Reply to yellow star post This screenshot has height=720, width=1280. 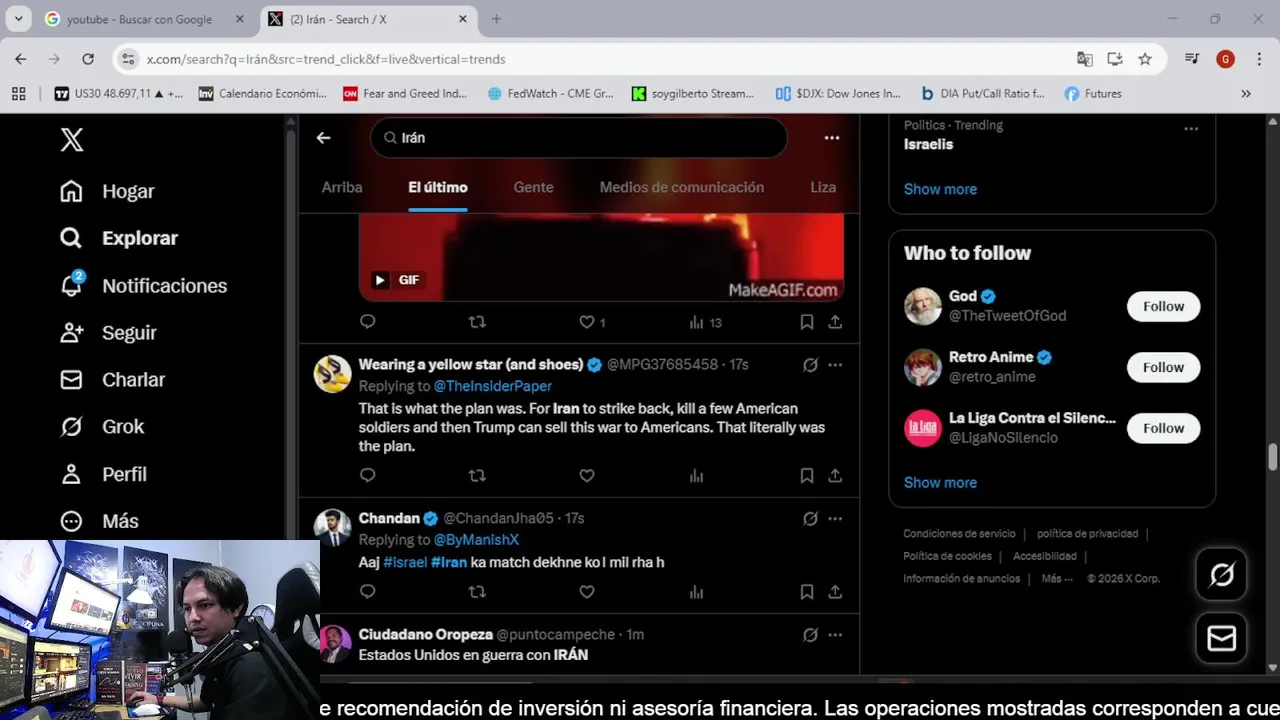[367, 476]
